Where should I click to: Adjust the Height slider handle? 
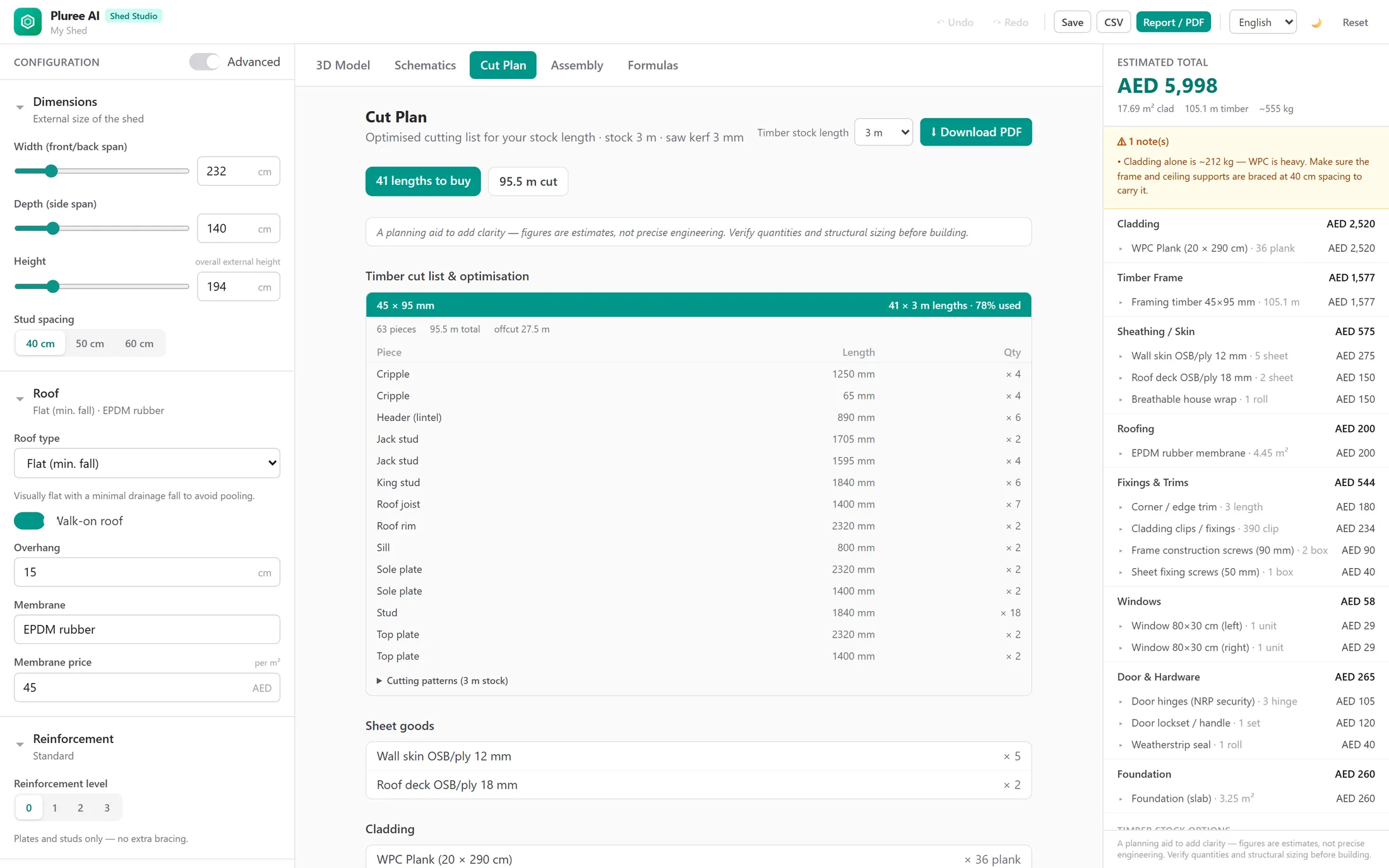point(53,287)
